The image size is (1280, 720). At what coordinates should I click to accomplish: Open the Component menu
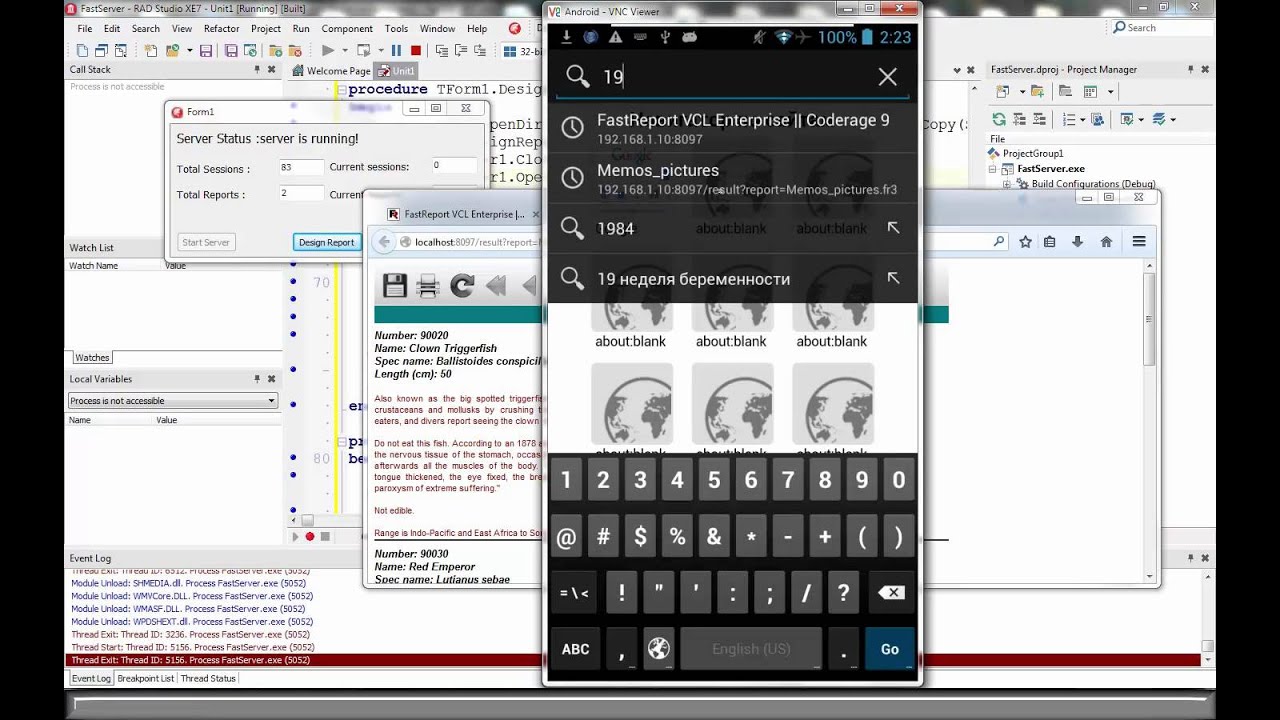pyautogui.click(x=347, y=29)
